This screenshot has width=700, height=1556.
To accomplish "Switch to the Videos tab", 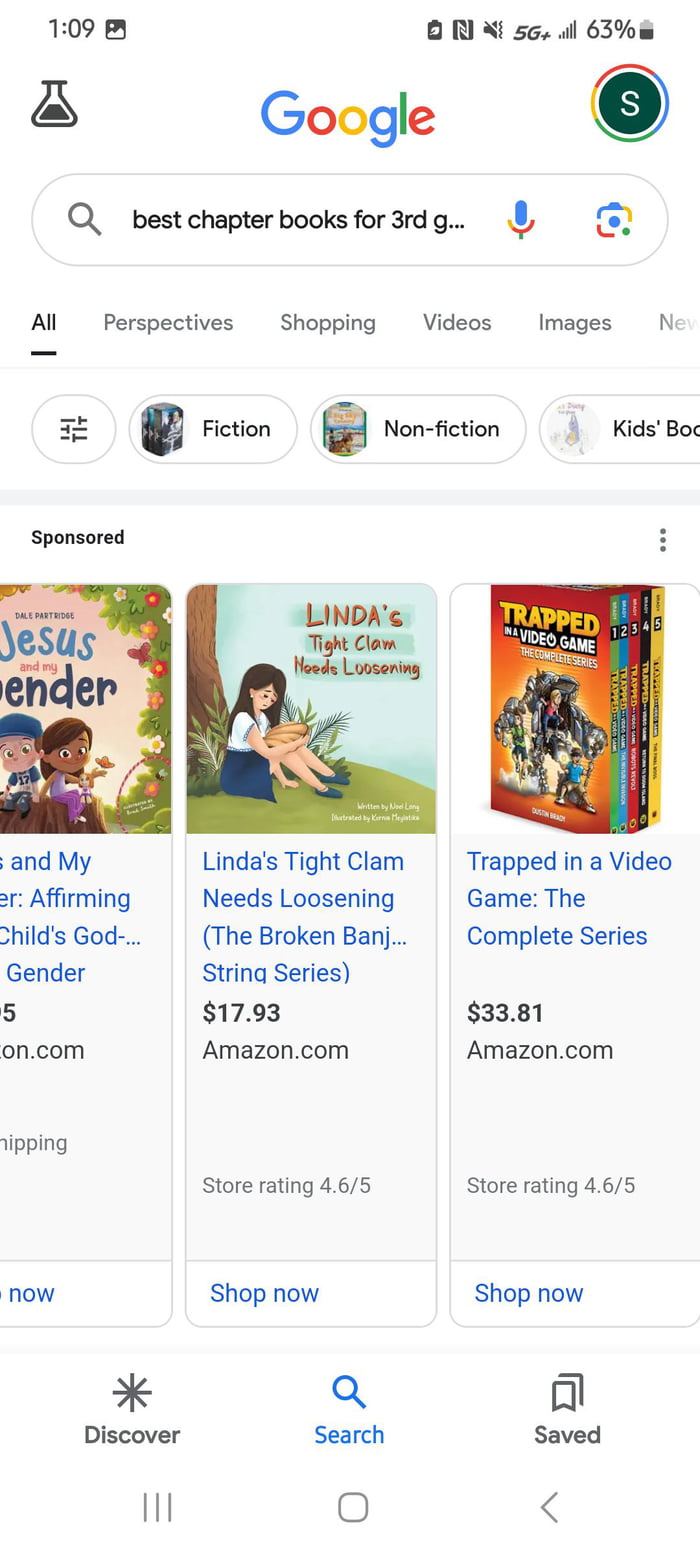I will 457,323.
